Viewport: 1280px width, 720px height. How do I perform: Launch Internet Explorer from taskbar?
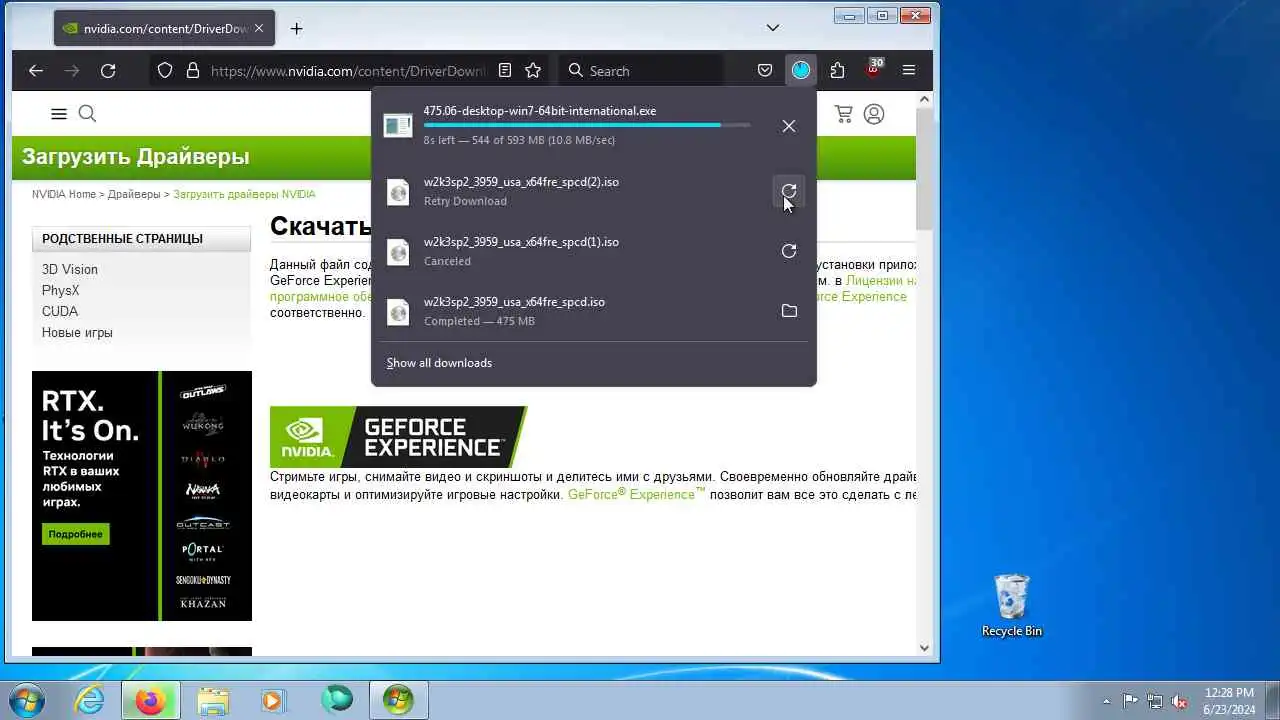click(90, 700)
